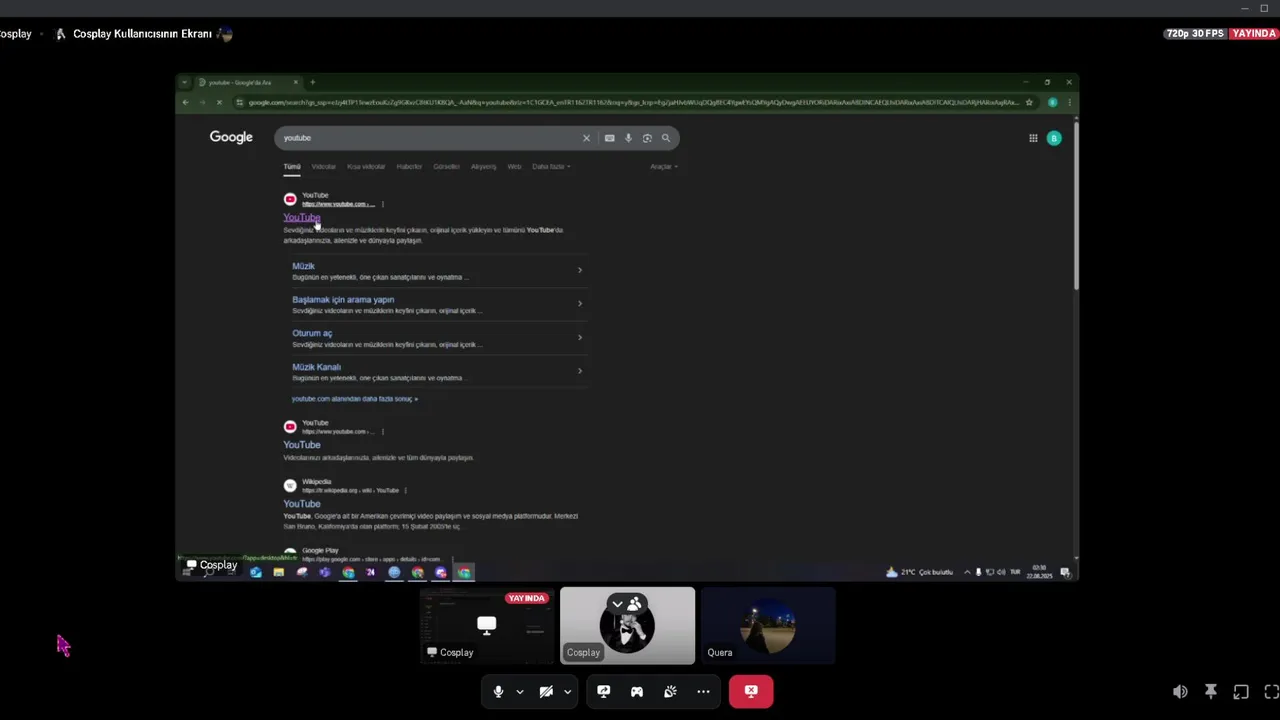
Task: Open more call options ellipsis
Action: click(x=703, y=691)
